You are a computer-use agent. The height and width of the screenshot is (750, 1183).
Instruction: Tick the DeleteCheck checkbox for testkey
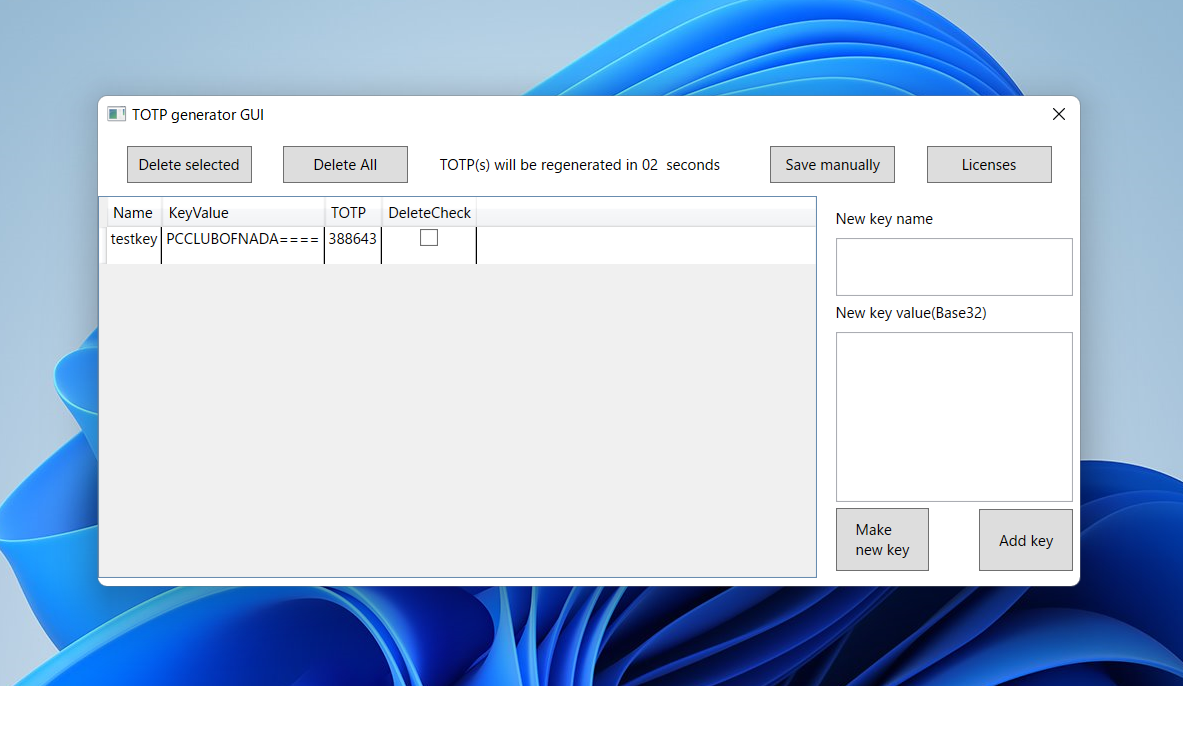click(x=429, y=238)
